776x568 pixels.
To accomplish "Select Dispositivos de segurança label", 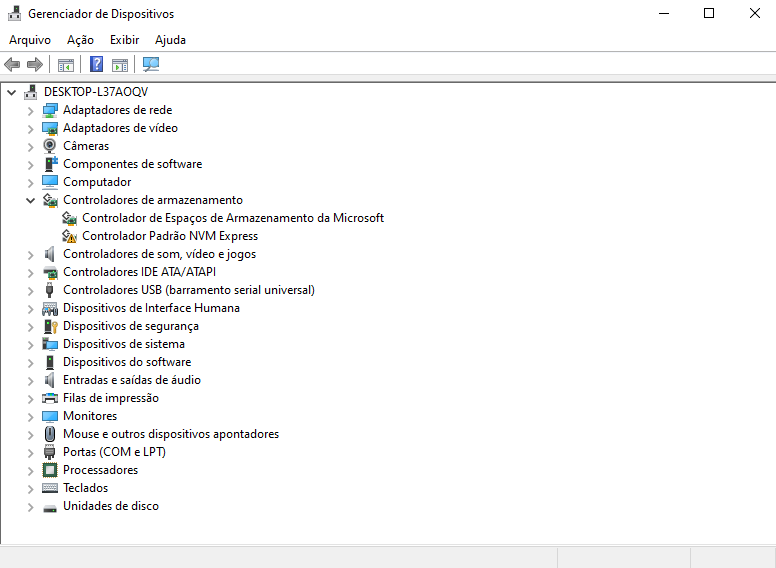I will click(x=131, y=326).
